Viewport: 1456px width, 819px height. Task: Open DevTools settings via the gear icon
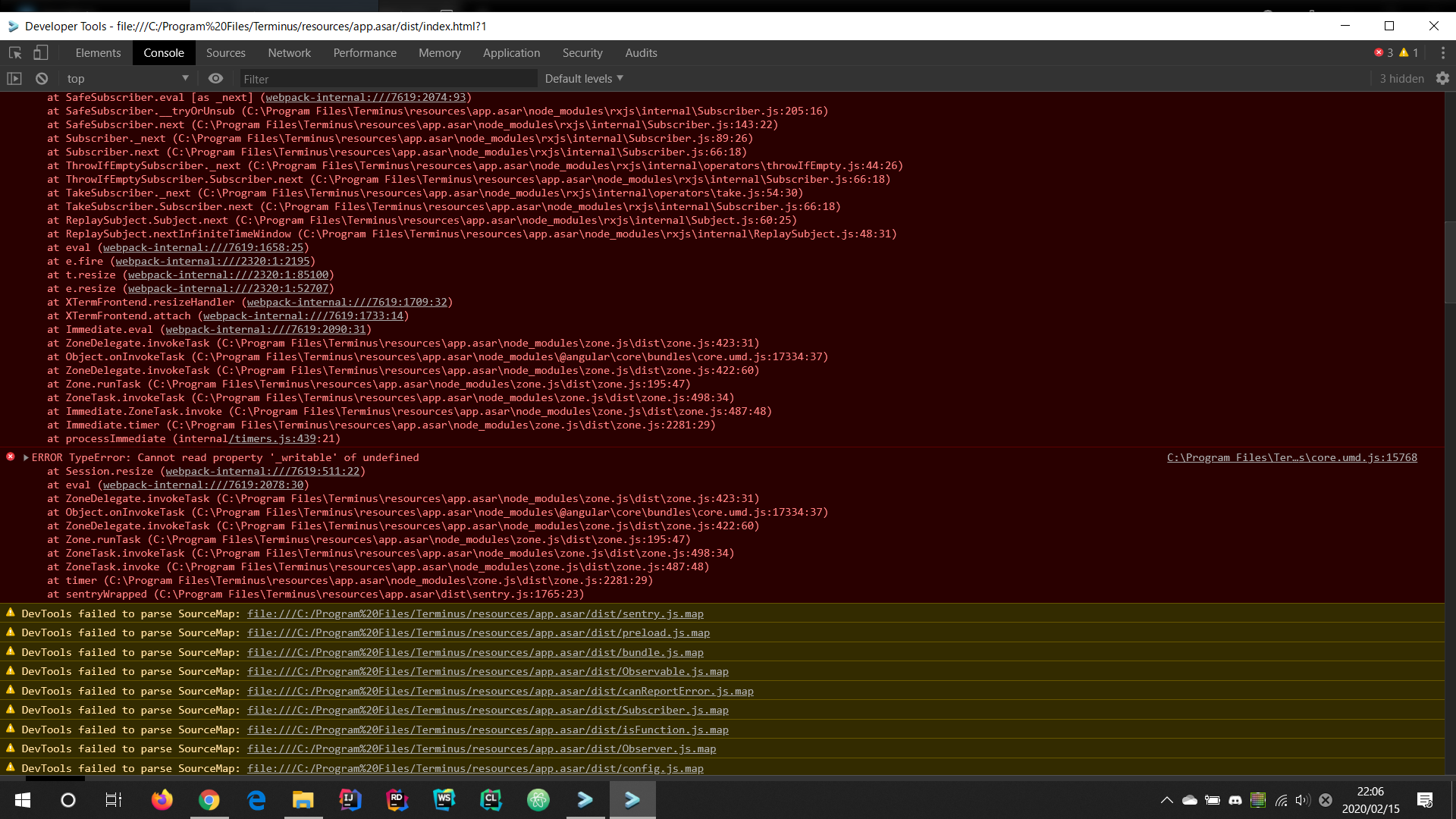(x=1442, y=78)
